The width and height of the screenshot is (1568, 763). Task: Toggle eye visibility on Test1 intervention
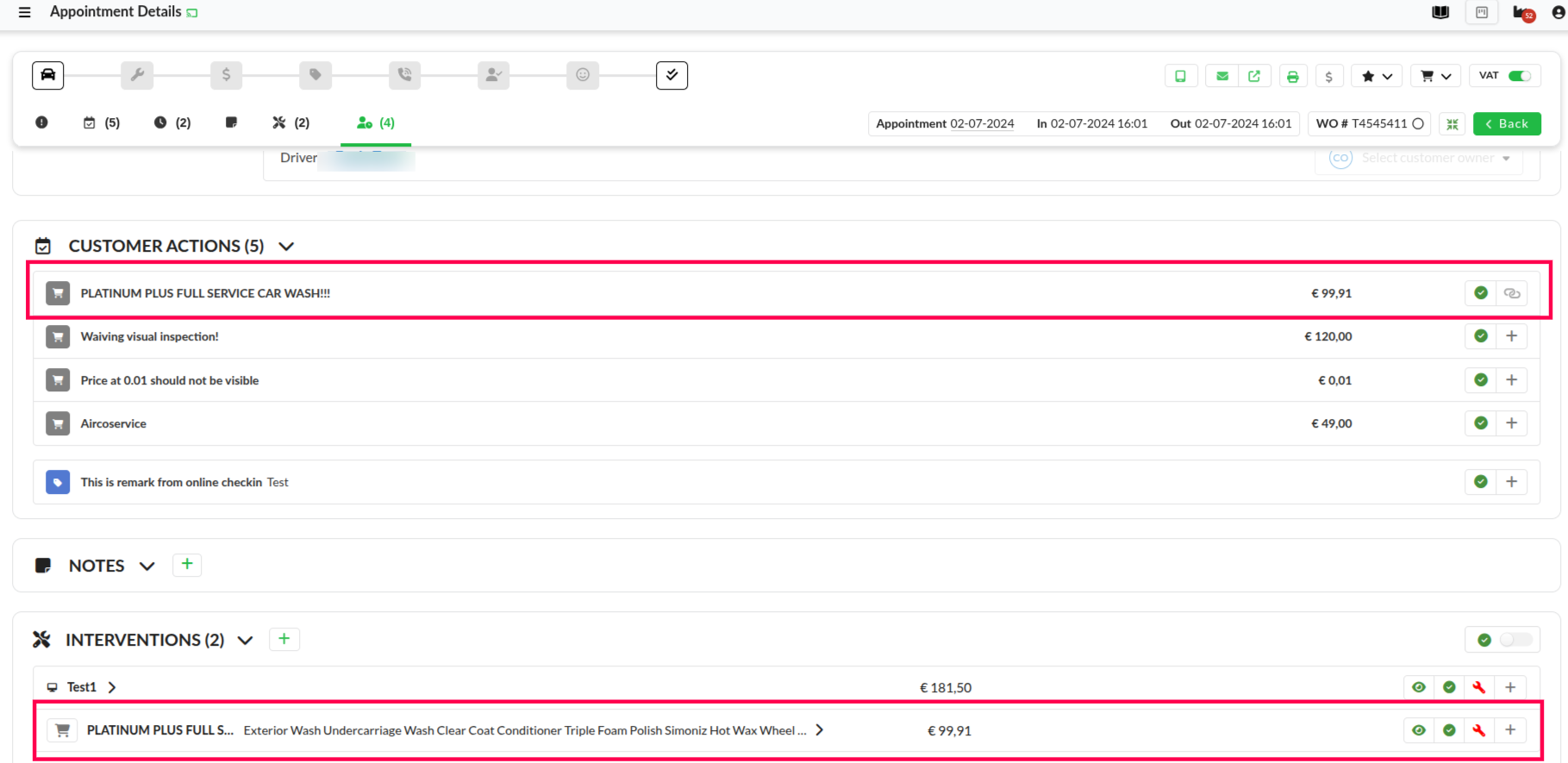1418,687
